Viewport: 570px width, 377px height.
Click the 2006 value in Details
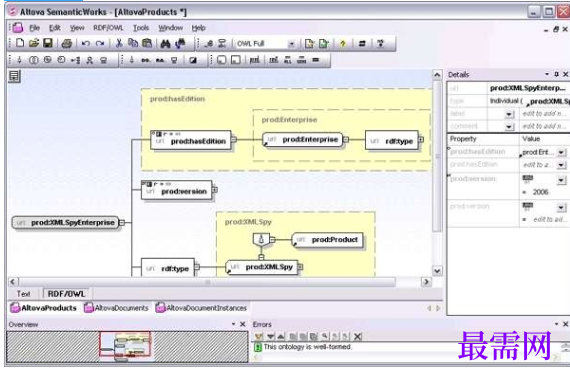coord(540,192)
